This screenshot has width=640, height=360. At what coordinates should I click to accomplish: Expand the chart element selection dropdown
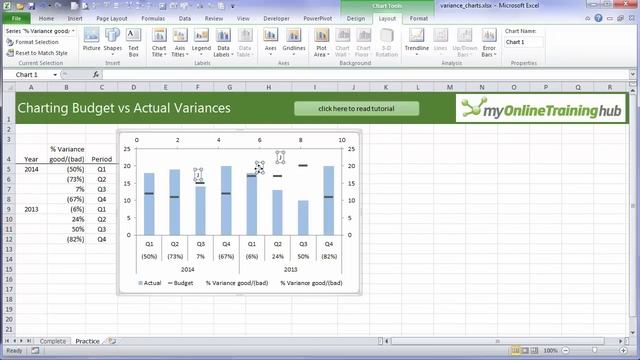pos(73,31)
